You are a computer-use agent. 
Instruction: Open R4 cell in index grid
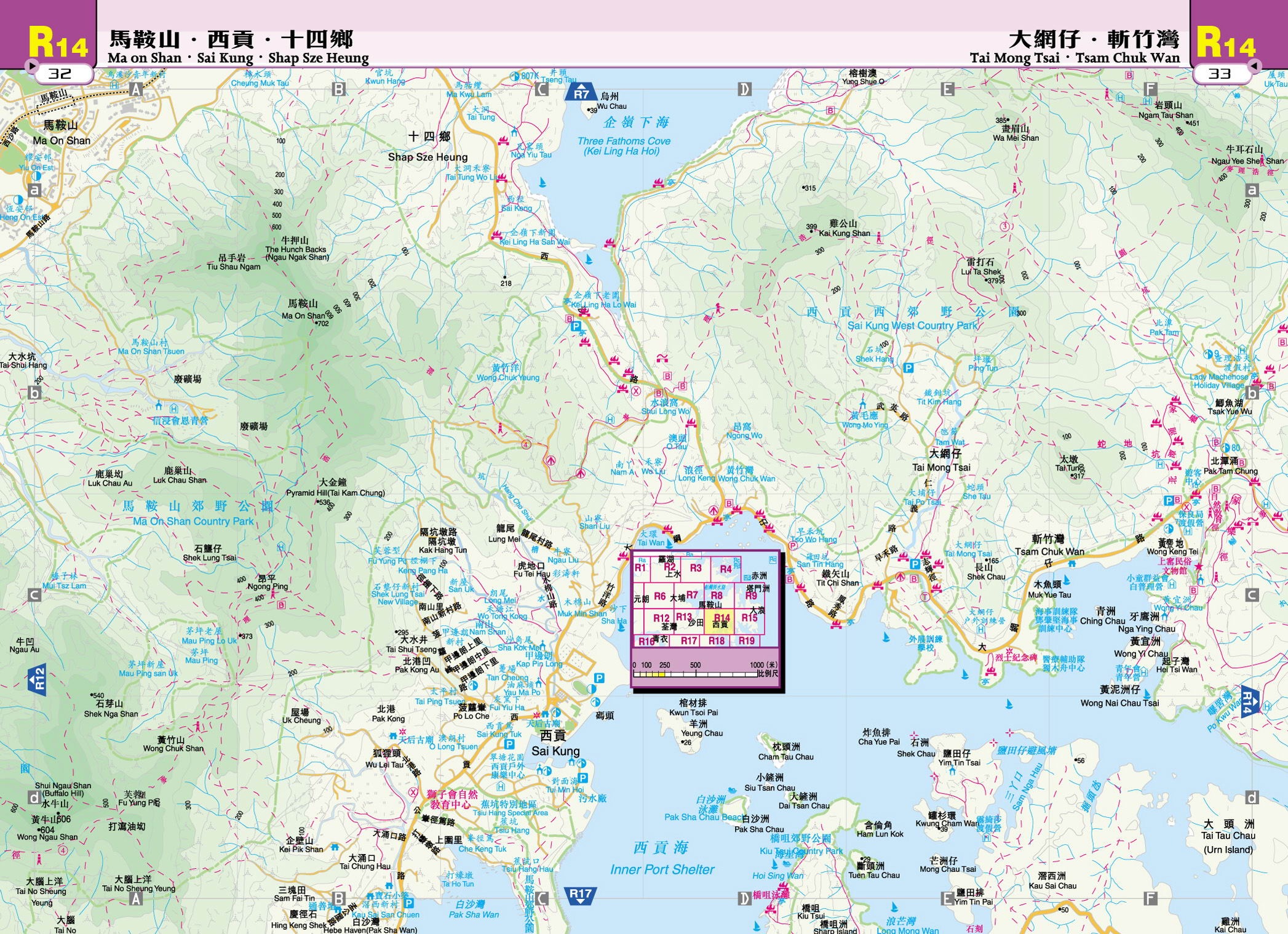coord(725,569)
